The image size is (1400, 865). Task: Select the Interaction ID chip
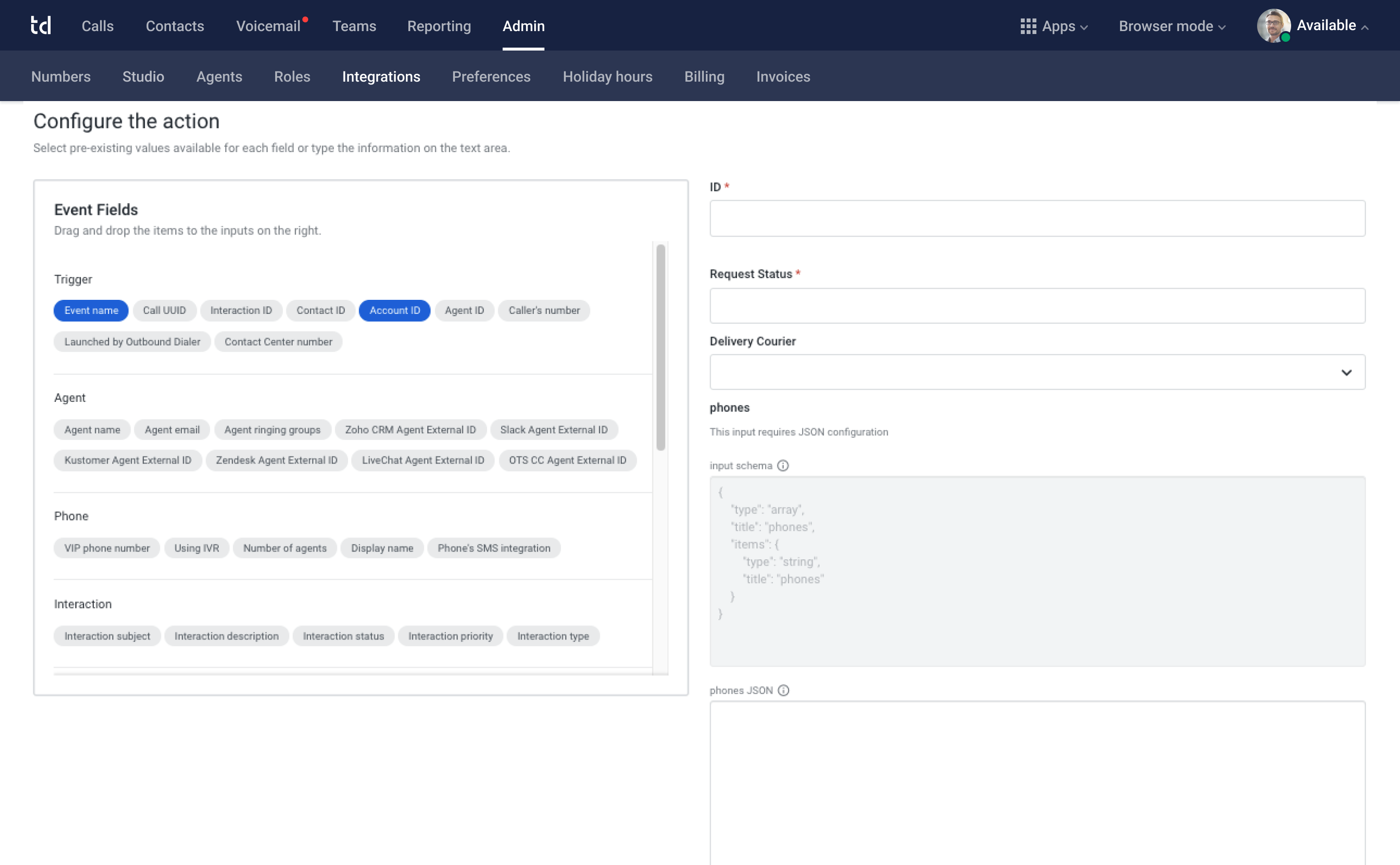click(241, 311)
